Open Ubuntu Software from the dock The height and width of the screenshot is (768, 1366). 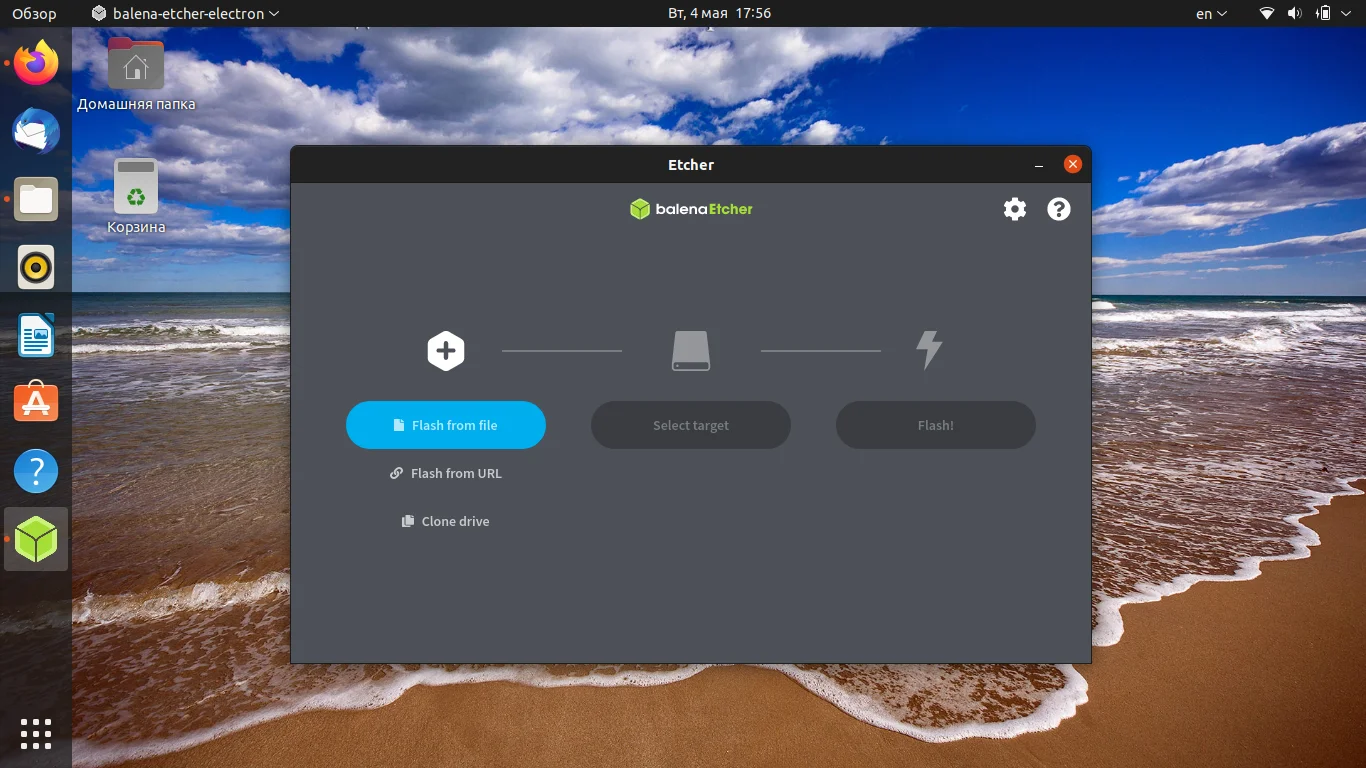[35, 403]
